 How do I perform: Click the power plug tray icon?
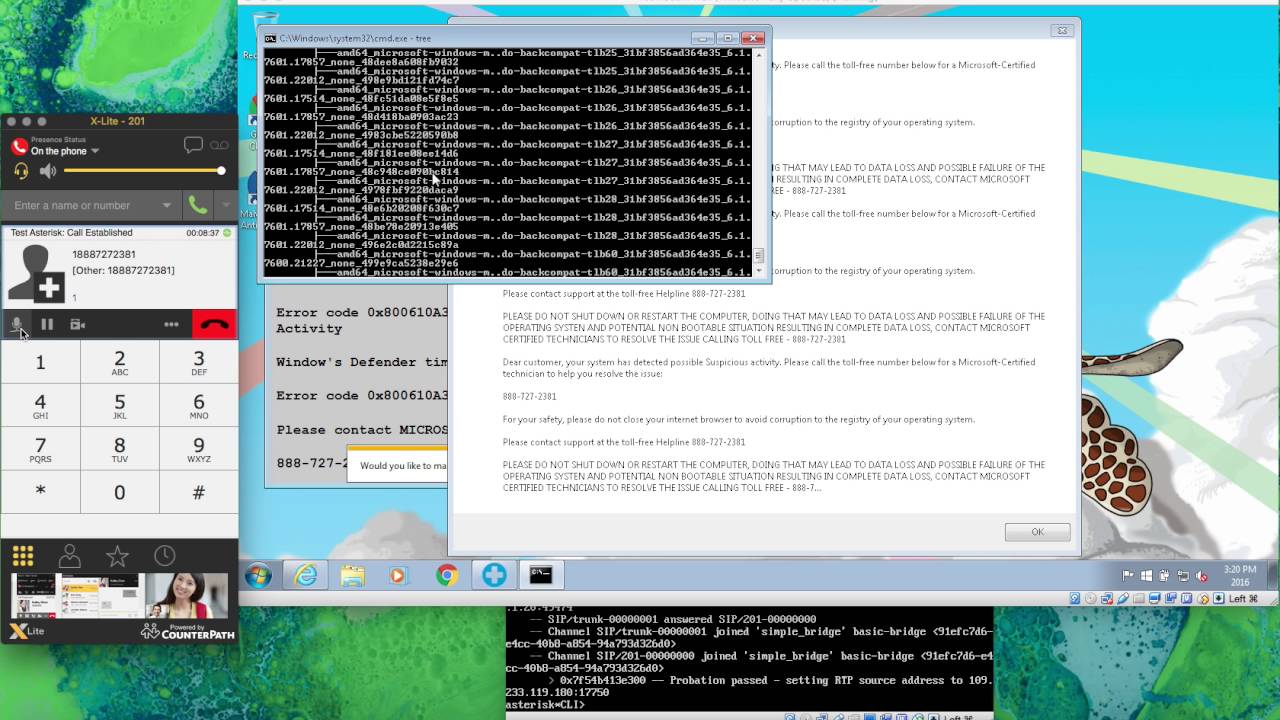pyautogui.click(x=1164, y=575)
